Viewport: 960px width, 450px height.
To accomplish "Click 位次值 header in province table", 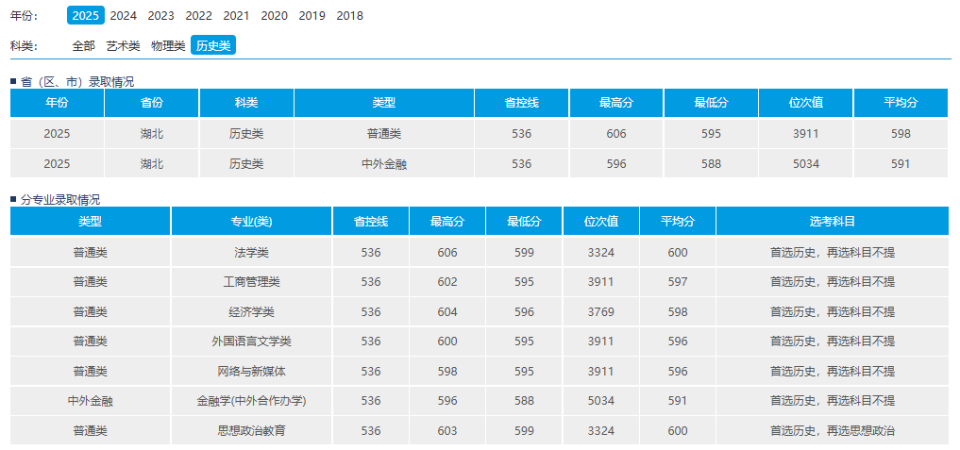I will pos(806,103).
